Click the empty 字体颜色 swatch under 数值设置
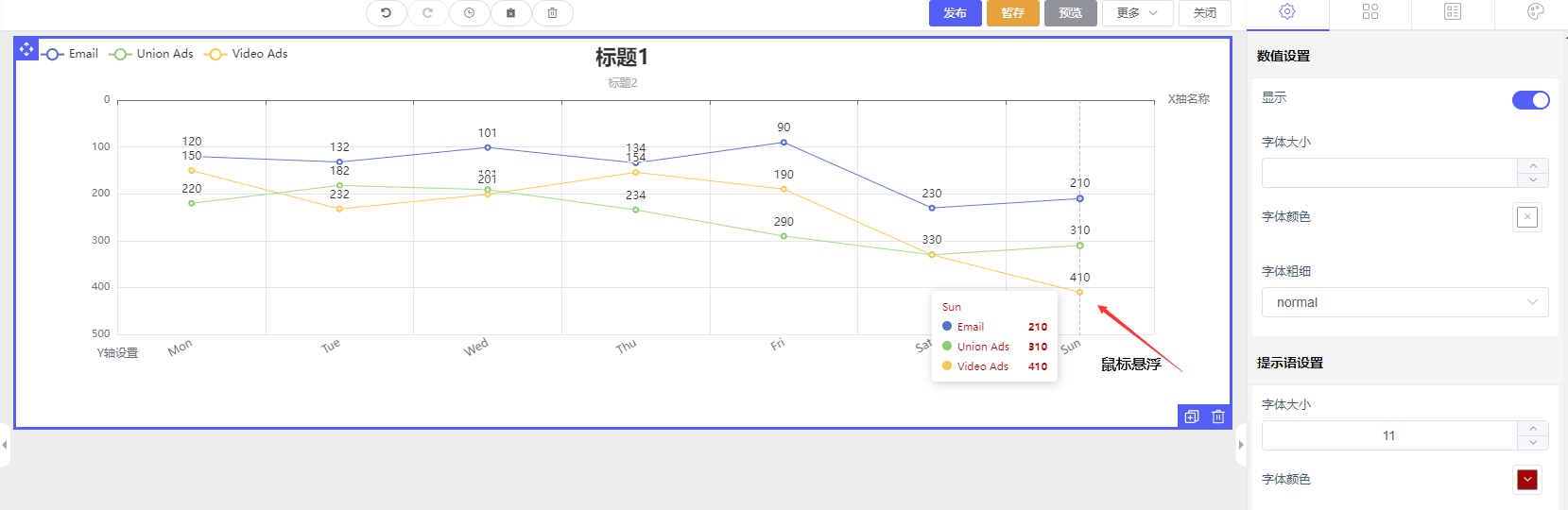 pyautogui.click(x=1526, y=217)
